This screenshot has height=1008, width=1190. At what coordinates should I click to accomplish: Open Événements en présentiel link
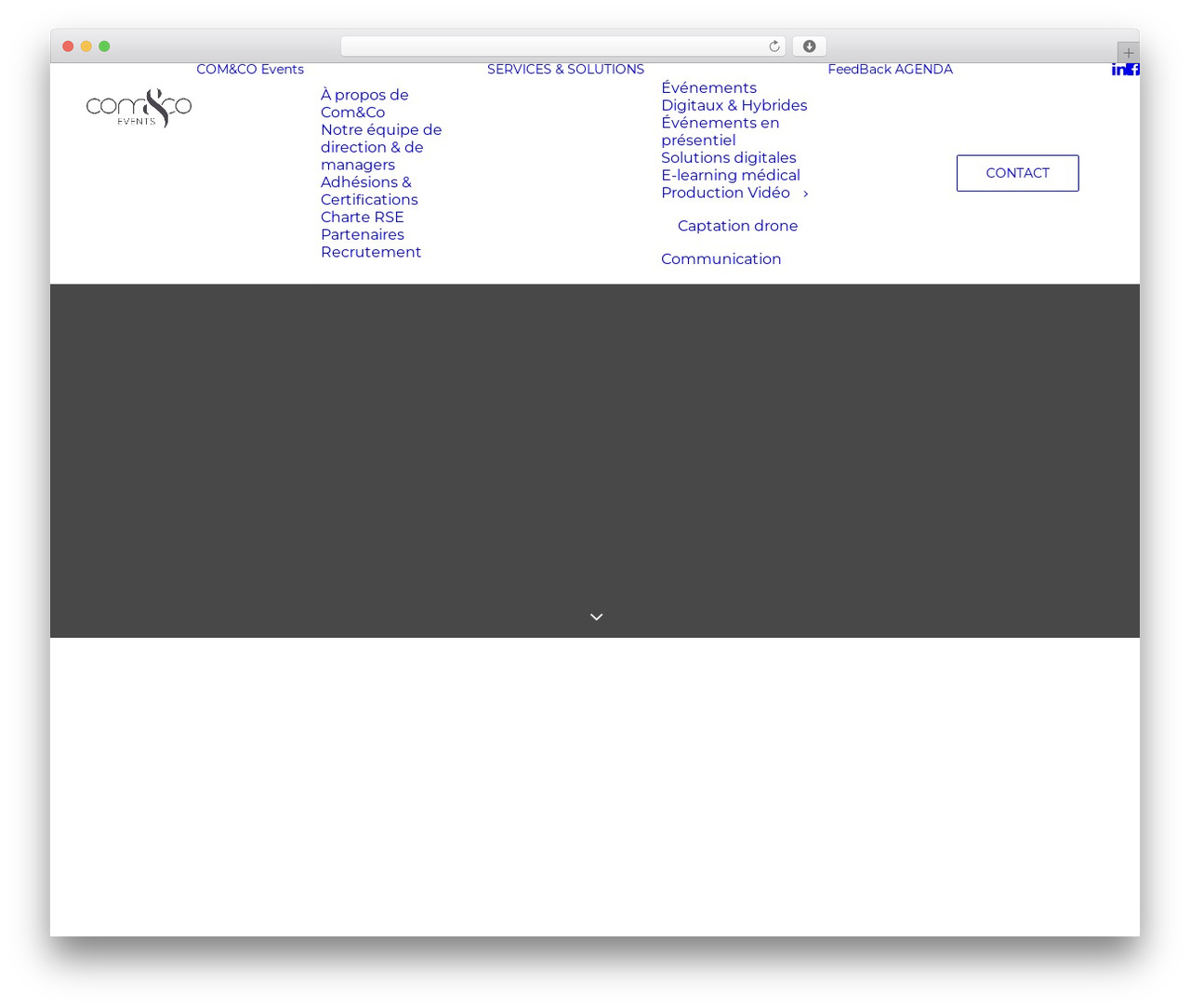pyautogui.click(x=721, y=131)
